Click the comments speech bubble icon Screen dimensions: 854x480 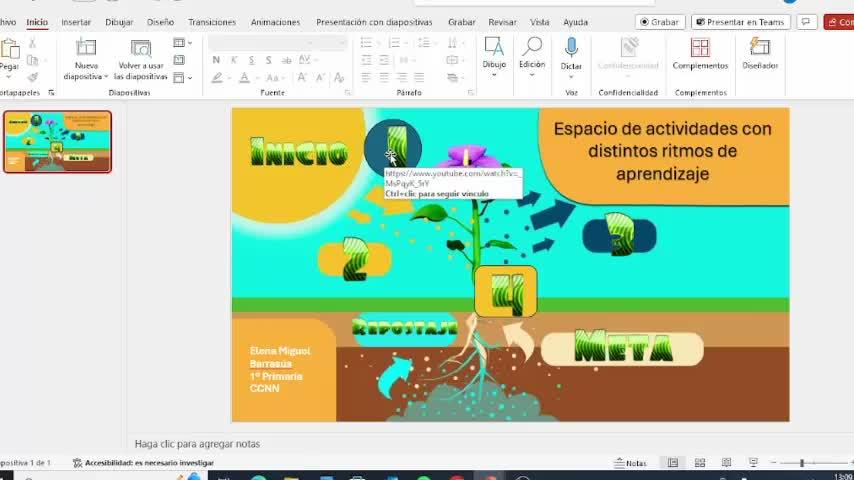[x=807, y=22]
